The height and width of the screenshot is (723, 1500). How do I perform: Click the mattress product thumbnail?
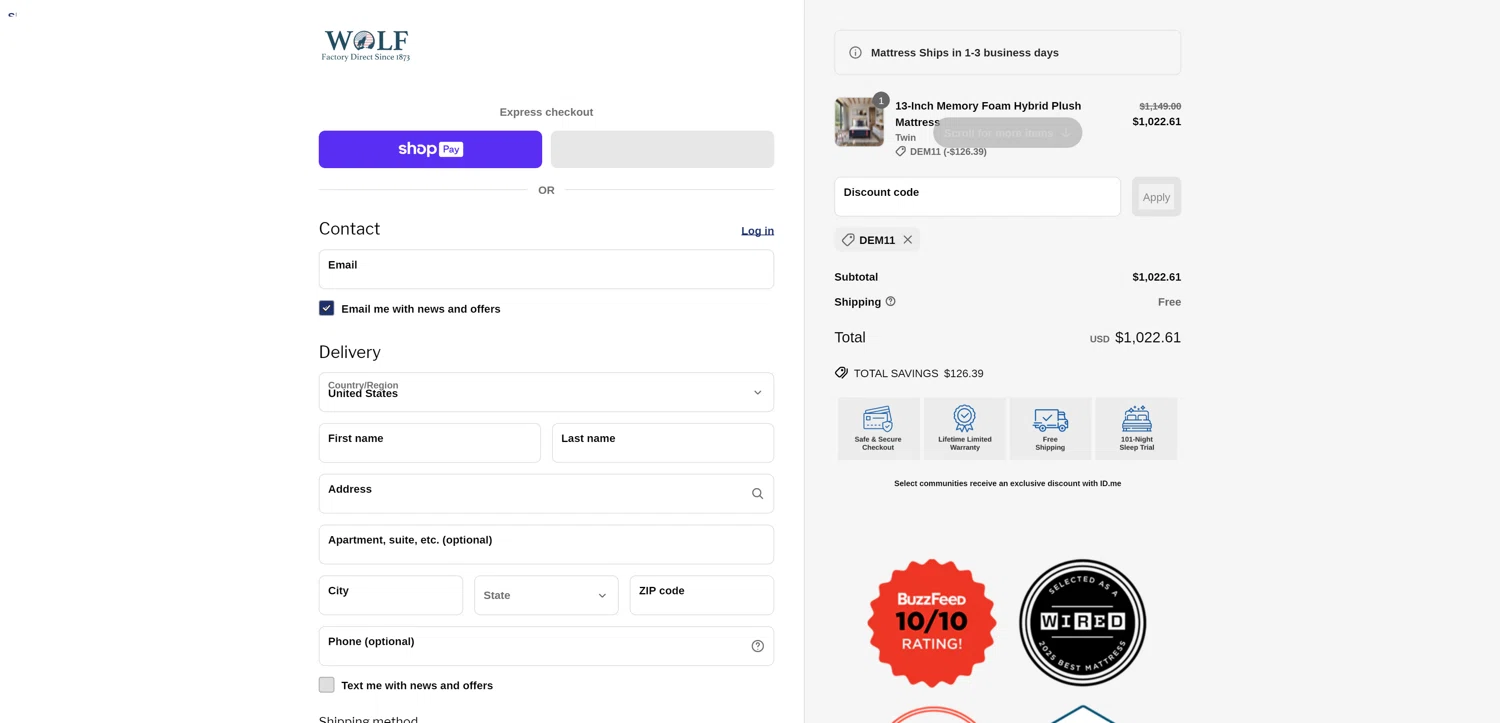tap(859, 122)
